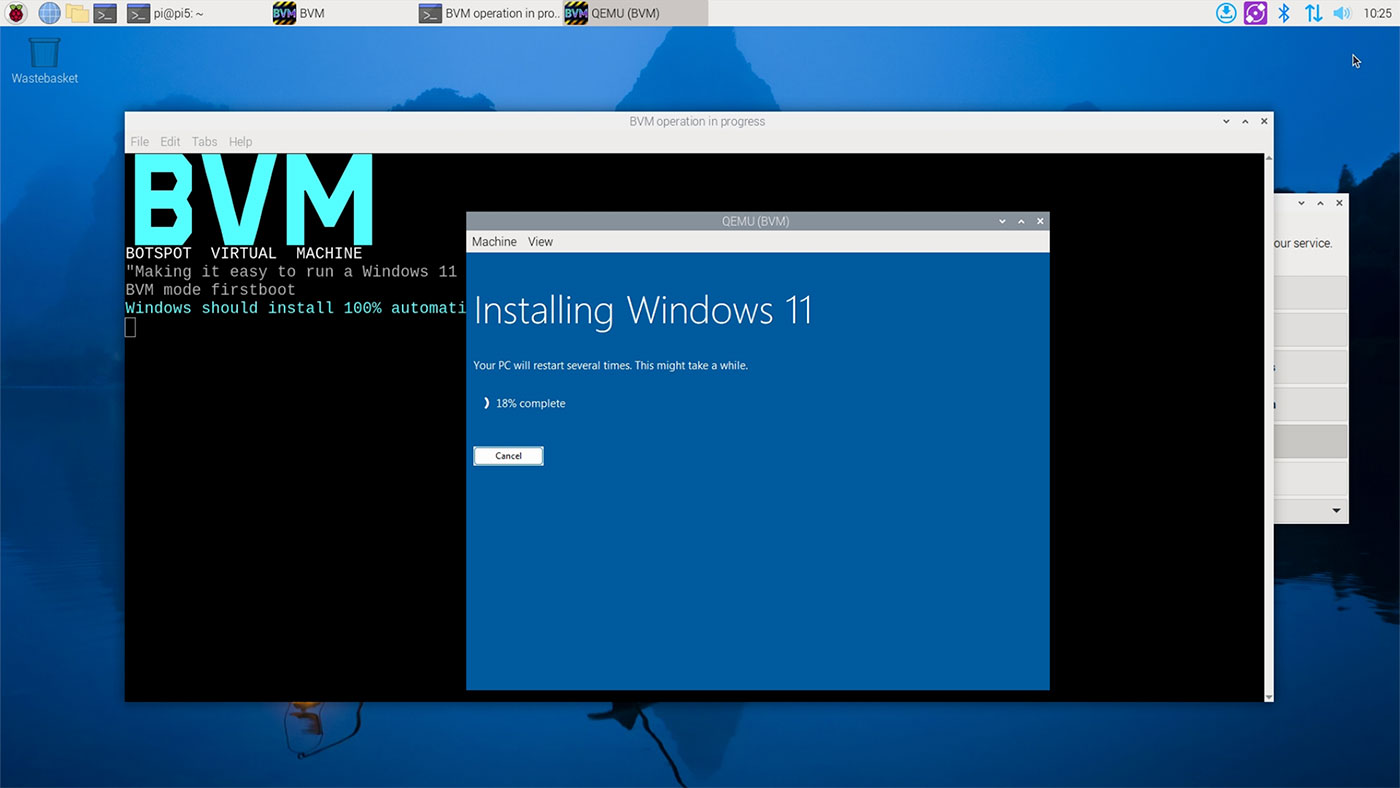Click the BOTSPOT VIRTUAL MACHINE text

(x=244, y=254)
